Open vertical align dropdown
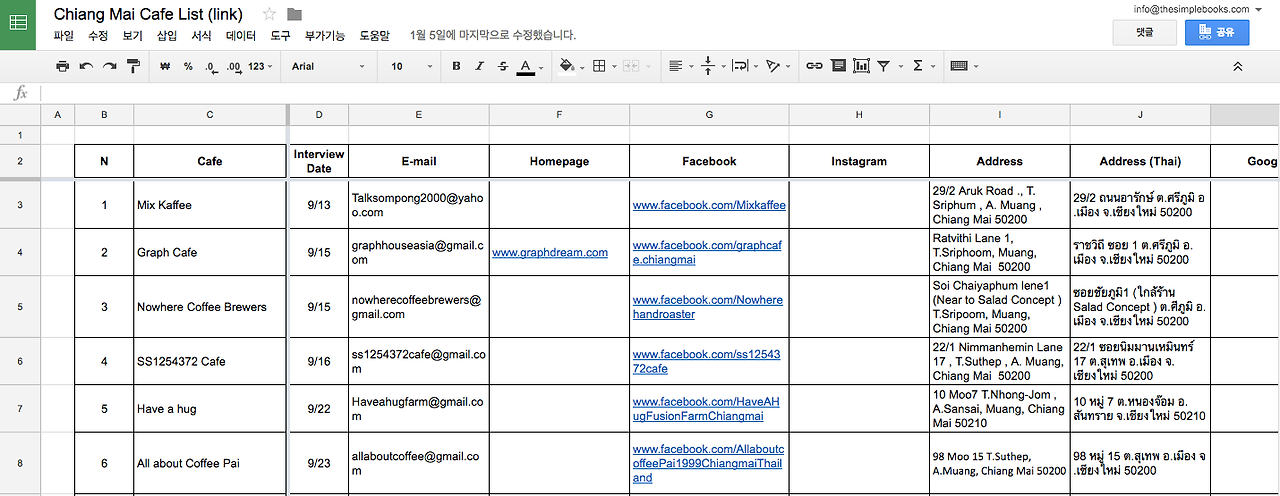 click(x=712, y=66)
